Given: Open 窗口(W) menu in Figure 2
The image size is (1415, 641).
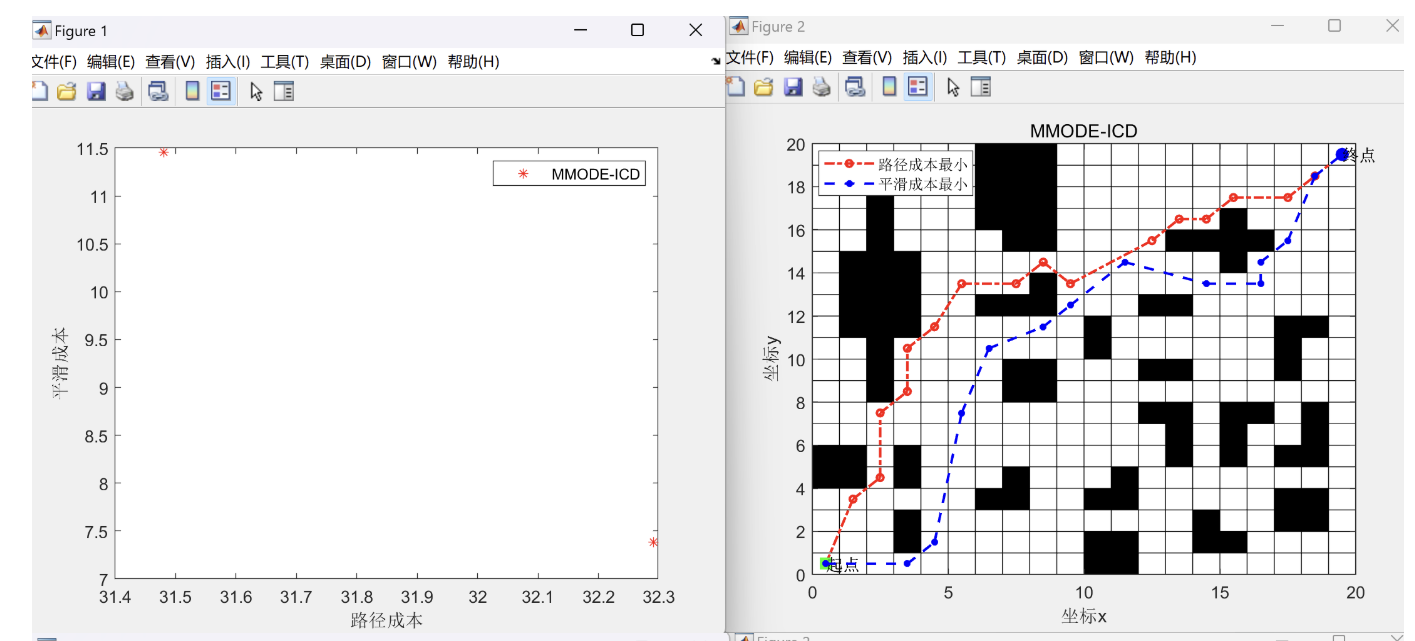Looking at the screenshot, I should pyautogui.click(x=1107, y=57).
